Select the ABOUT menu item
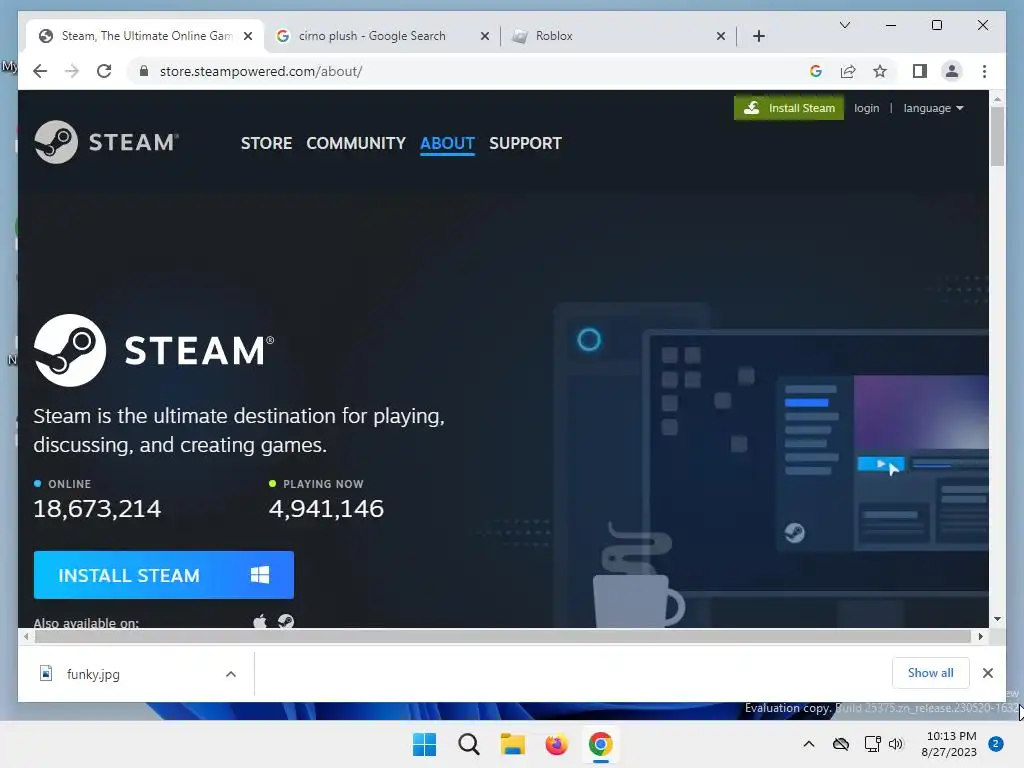Screen dimensions: 1024x768 [x=447, y=143]
